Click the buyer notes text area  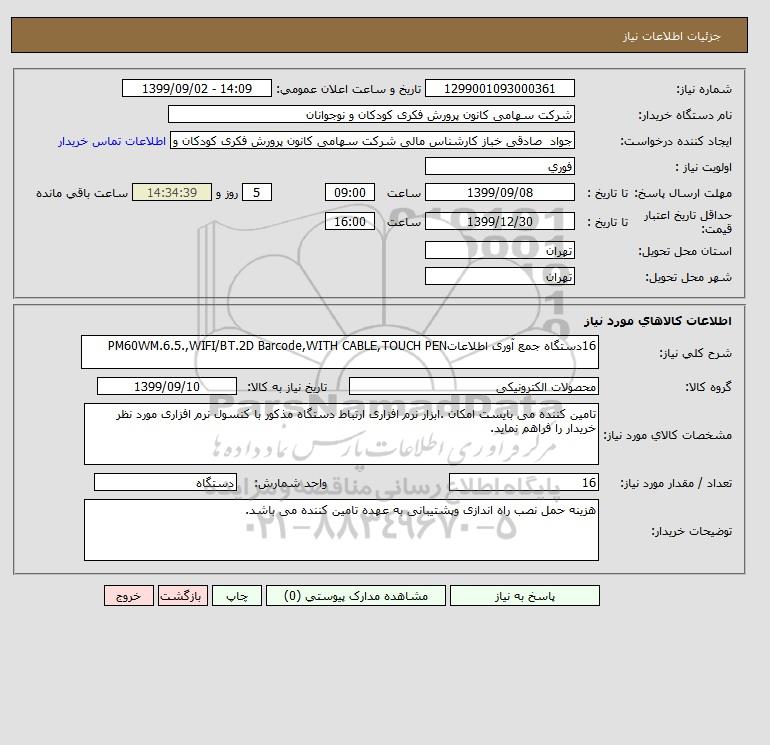tap(341, 530)
